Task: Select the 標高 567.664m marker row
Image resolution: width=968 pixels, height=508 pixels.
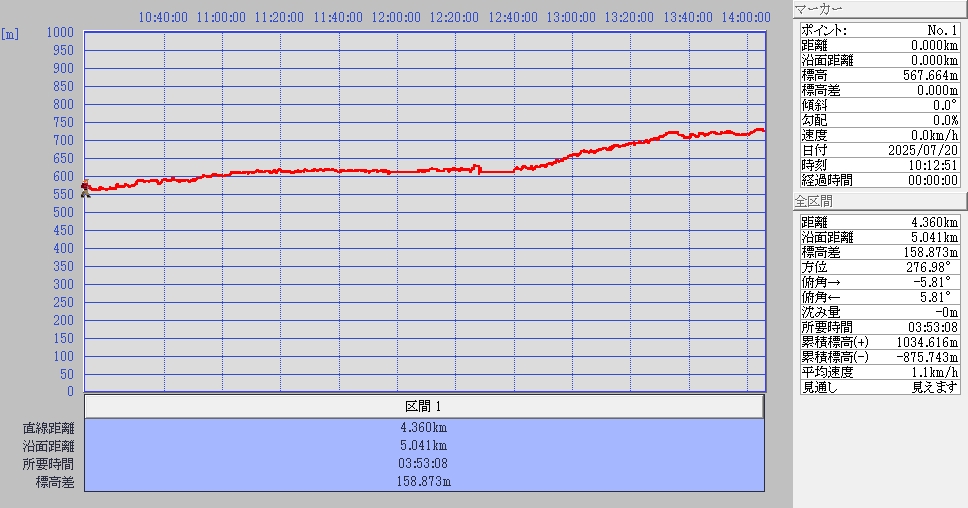Action: (x=879, y=75)
